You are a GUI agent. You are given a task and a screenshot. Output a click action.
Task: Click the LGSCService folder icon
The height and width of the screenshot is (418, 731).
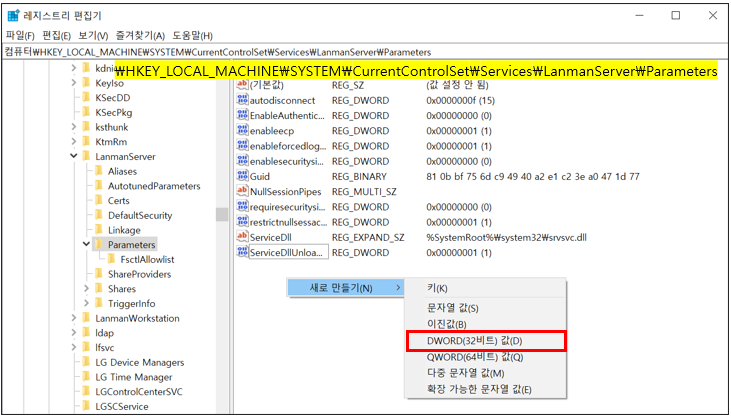pyautogui.click(x=86, y=406)
